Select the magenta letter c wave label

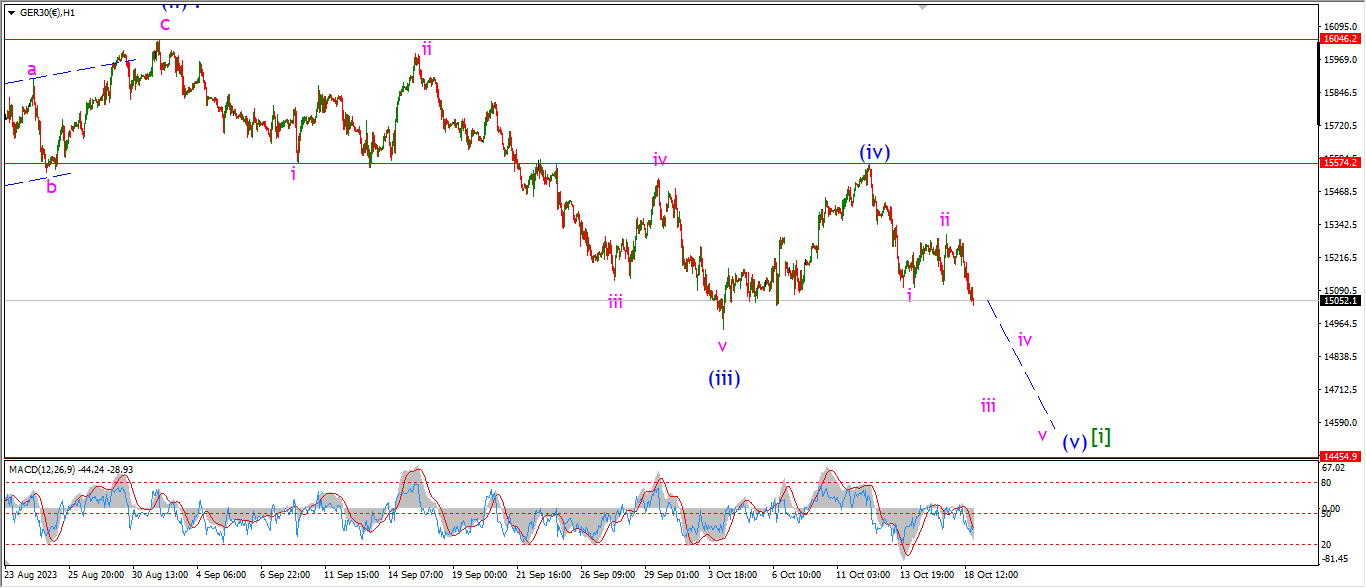click(x=165, y=24)
